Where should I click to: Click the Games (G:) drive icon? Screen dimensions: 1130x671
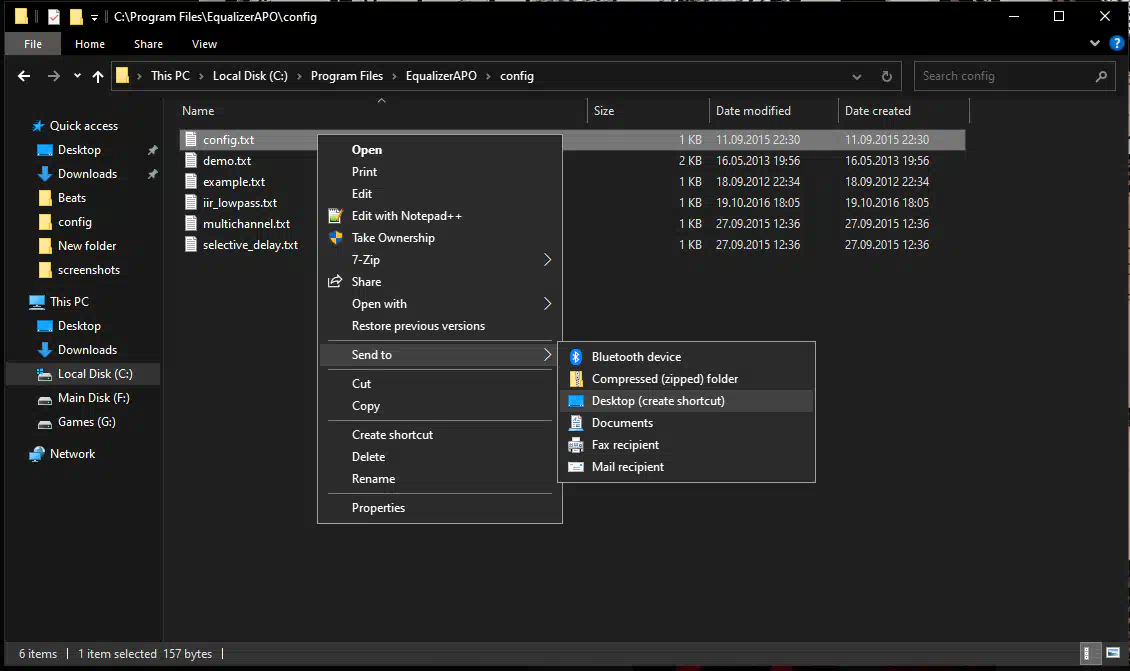[45, 422]
